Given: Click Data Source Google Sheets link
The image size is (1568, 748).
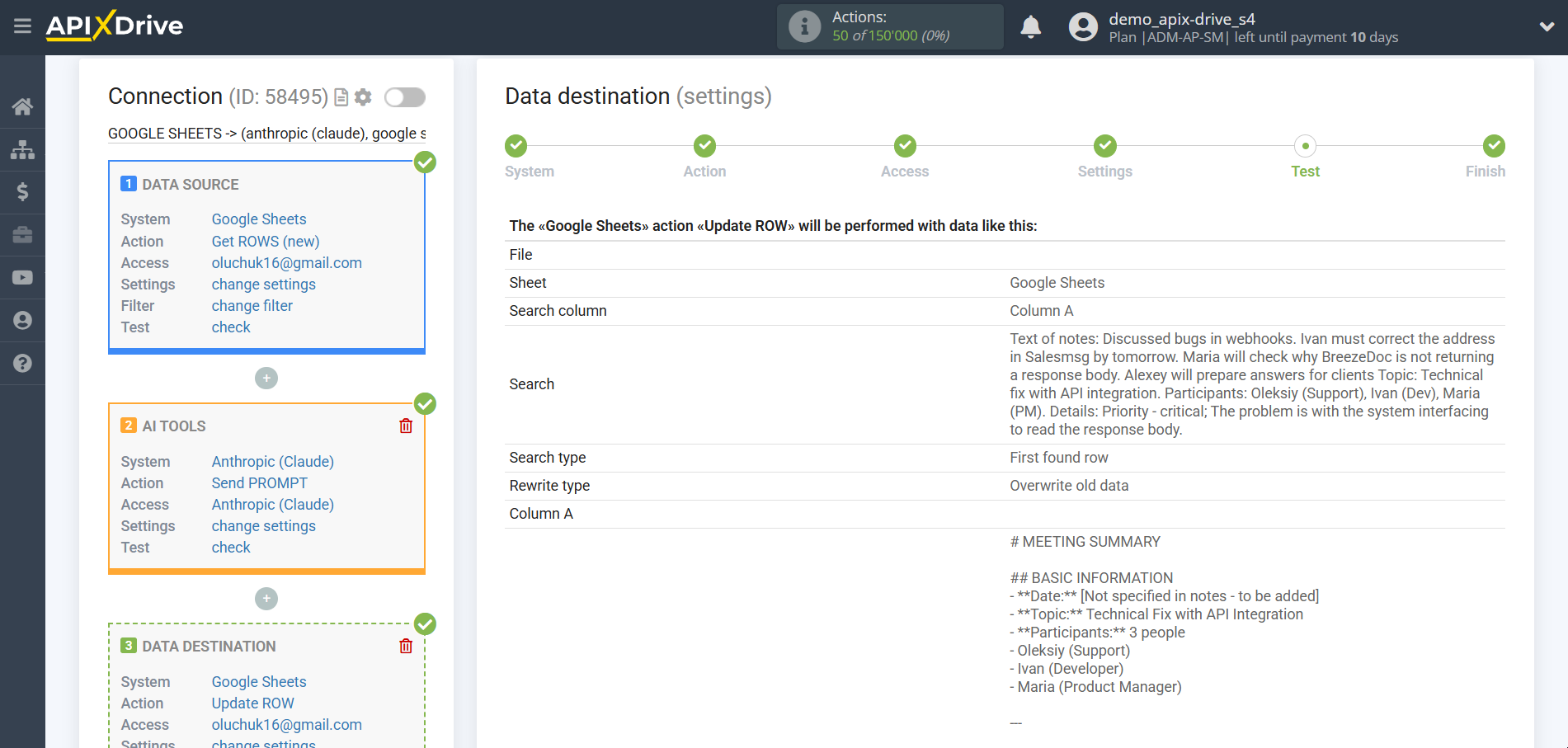Looking at the screenshot, I should click(259, 219).
